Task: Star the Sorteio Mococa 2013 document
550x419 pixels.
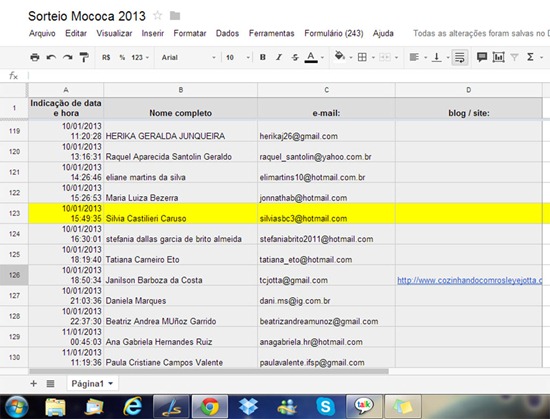Action: pyautogui.click(x=158, y=15)
